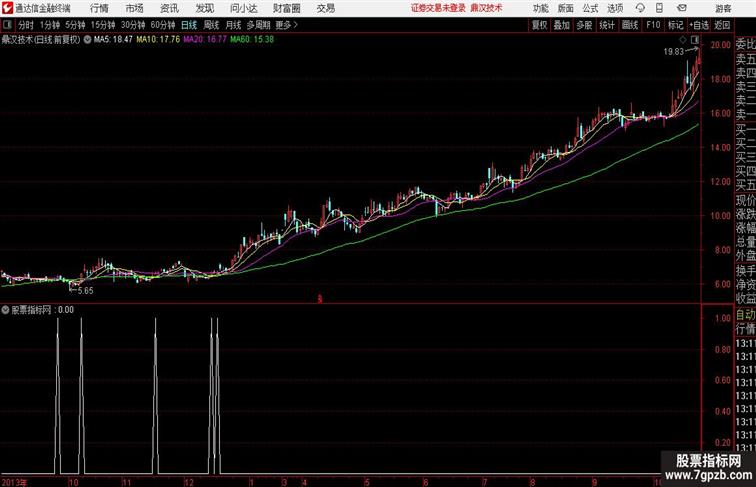Viewport: 756px width, 487px height.
Task: Expand the main chart indicator dropdown arrow
Action: pos(87,40)
